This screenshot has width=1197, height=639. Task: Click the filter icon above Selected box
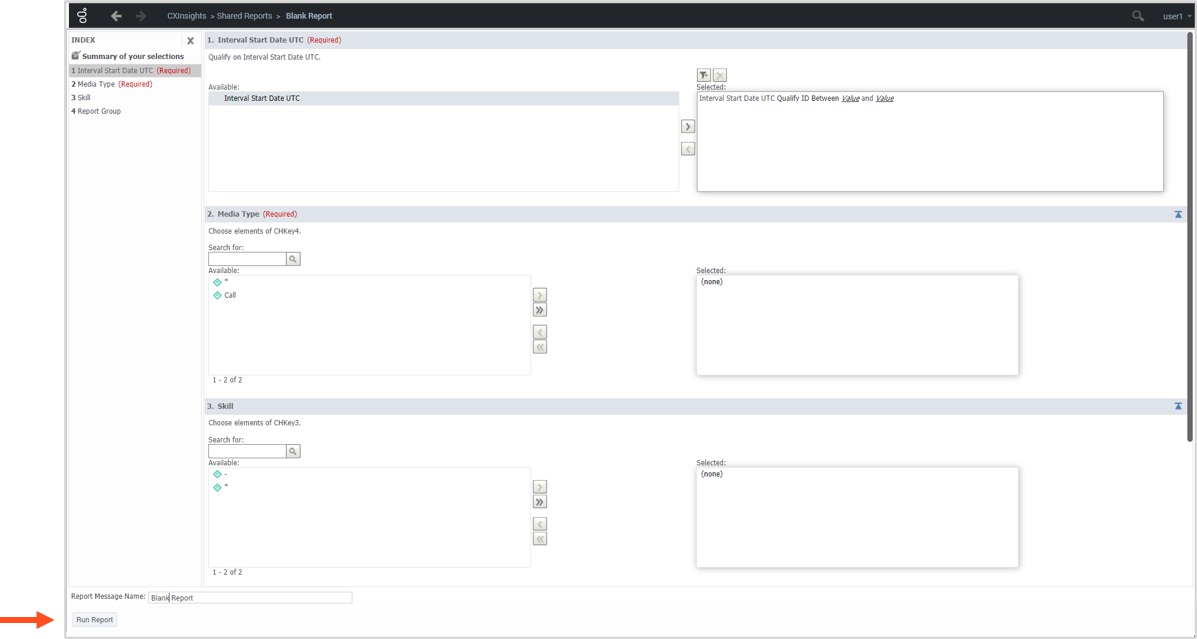704,75
